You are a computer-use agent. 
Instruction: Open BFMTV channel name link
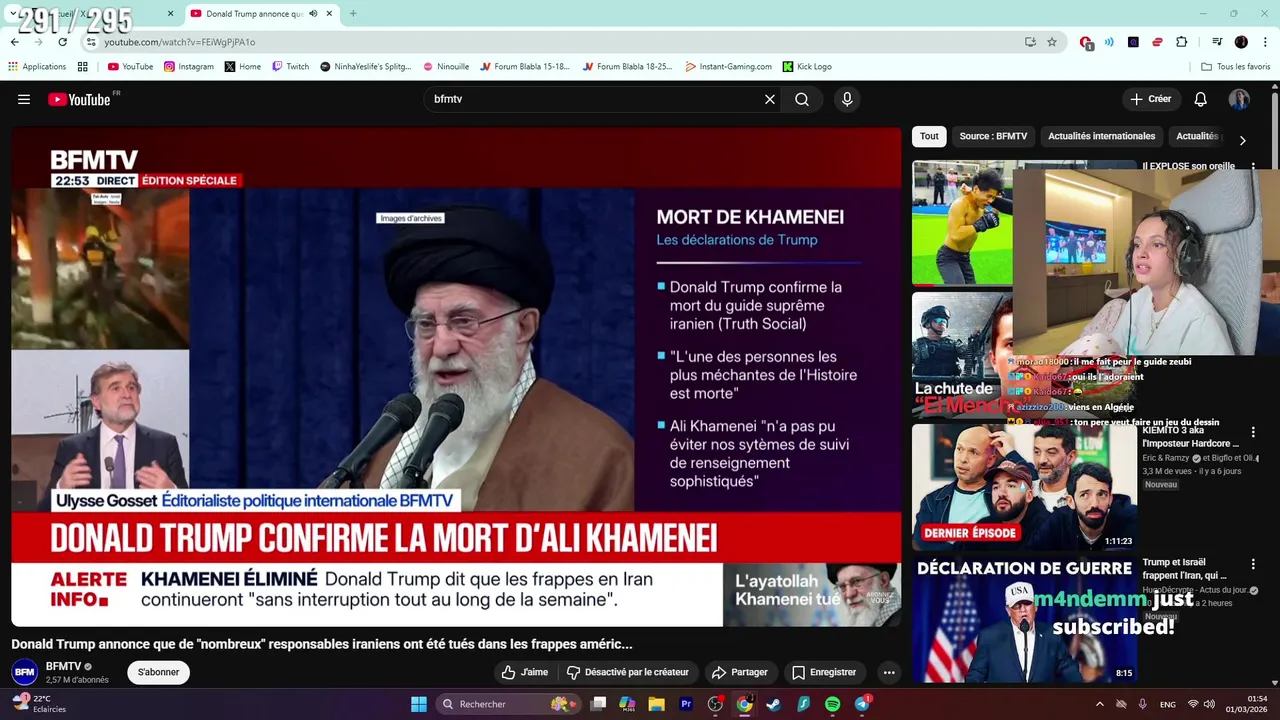click(x=64, y=666)
